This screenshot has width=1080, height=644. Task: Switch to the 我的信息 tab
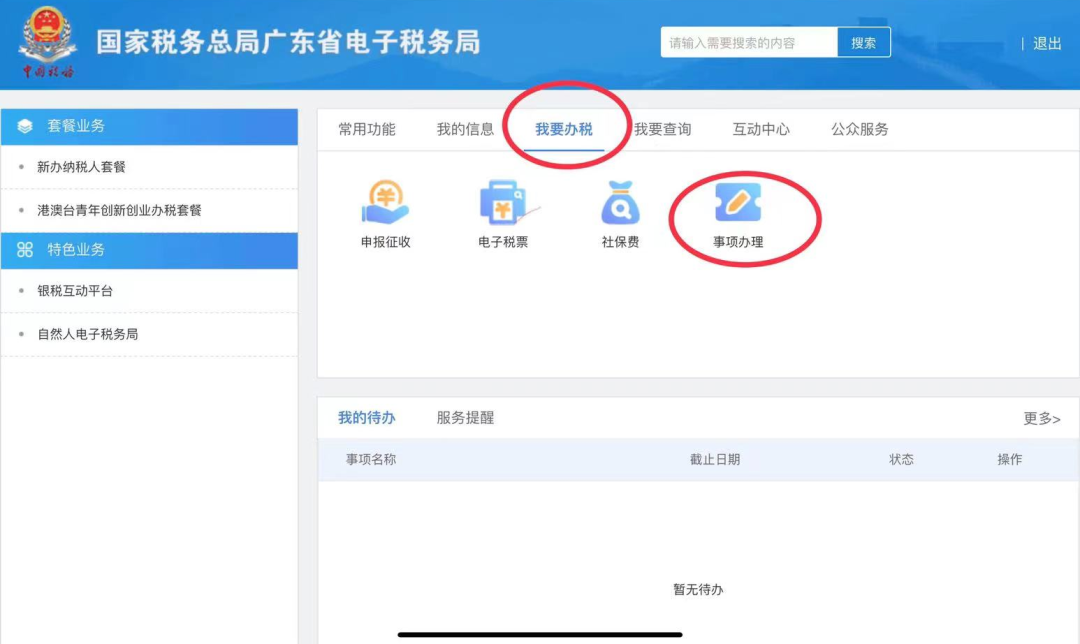pos(465,129)
